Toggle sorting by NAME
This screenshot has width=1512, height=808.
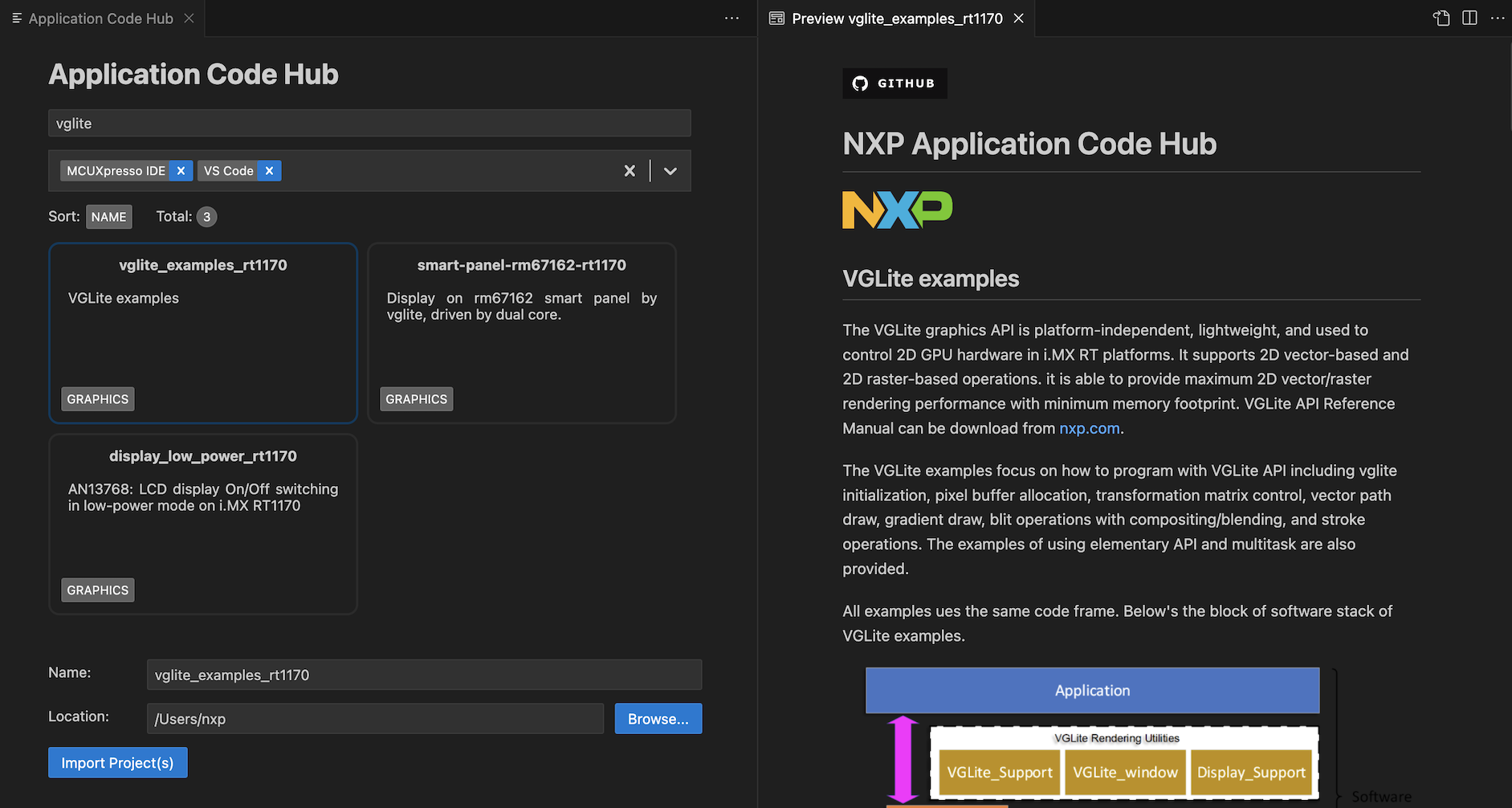[x=108, y=216]
